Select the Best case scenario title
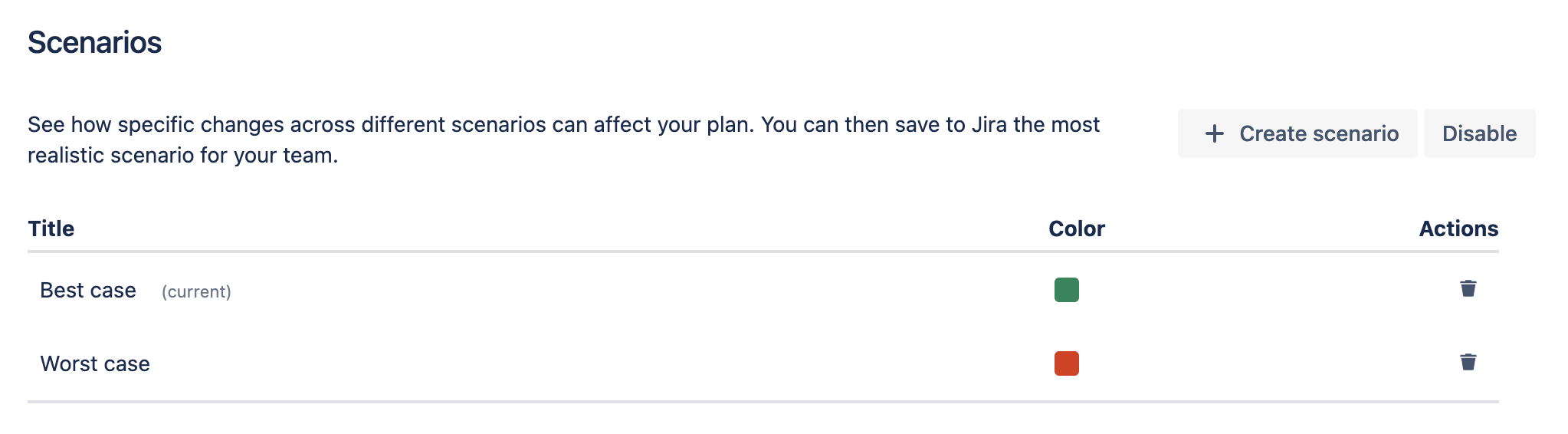This screenshot has width=1568, height=434. [88, 291]
